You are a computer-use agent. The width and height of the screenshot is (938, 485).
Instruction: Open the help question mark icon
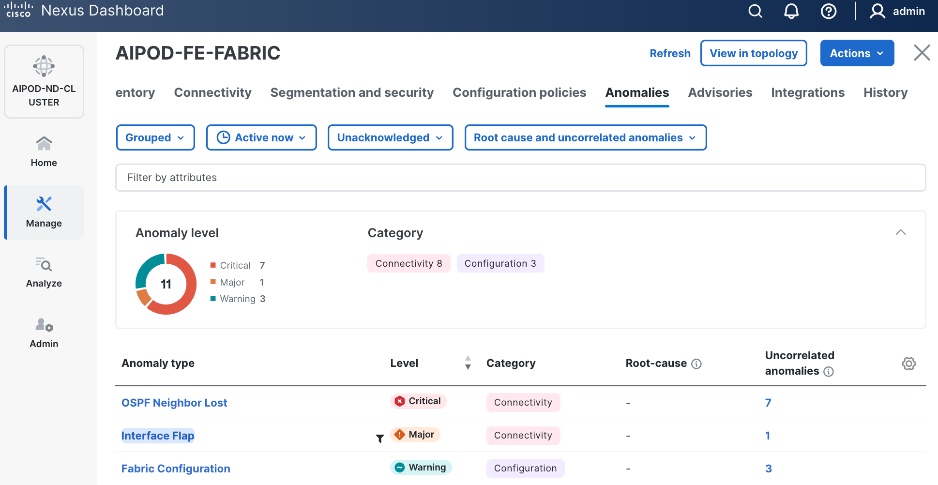(828, 12)
